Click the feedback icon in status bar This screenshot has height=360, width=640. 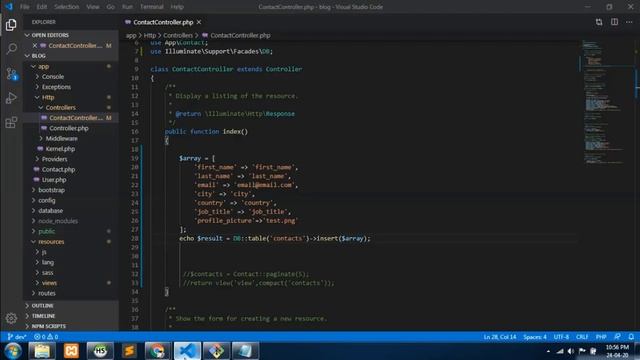click(617, 337)
